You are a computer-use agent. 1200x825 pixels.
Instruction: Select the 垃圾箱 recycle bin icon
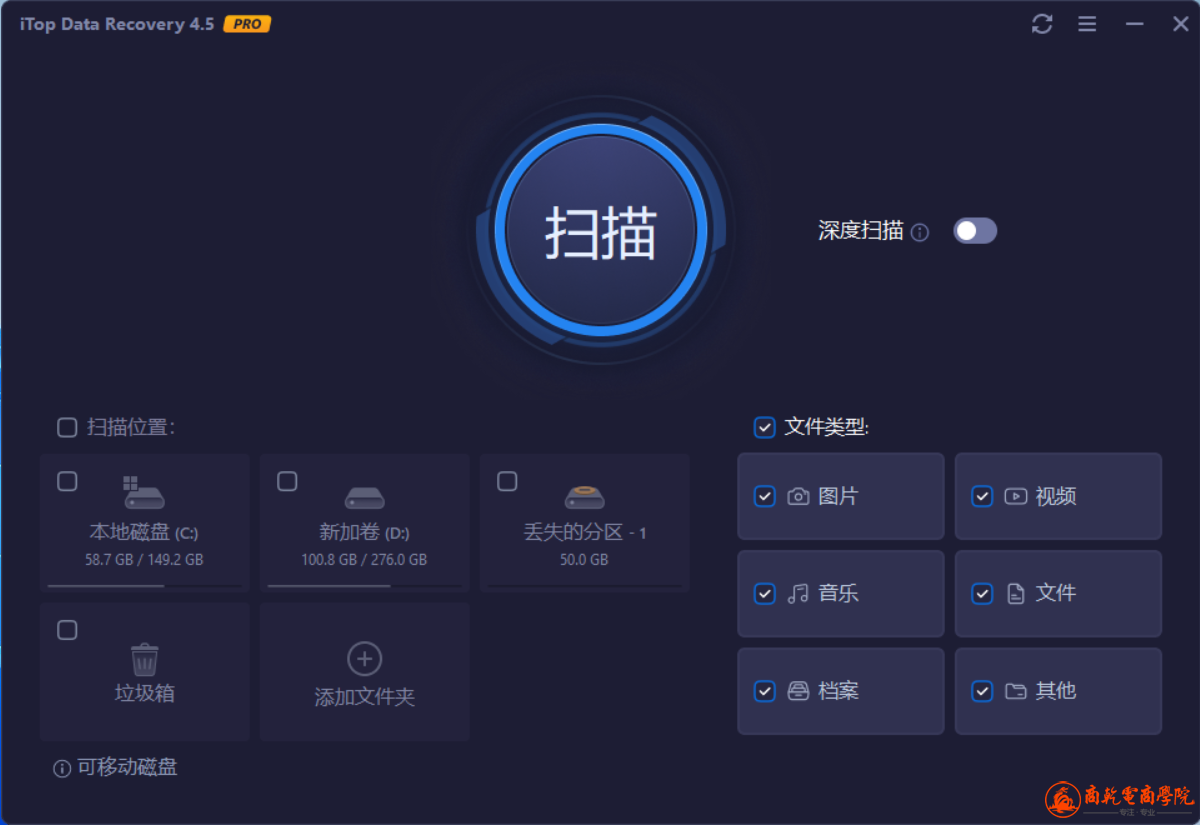145,659
